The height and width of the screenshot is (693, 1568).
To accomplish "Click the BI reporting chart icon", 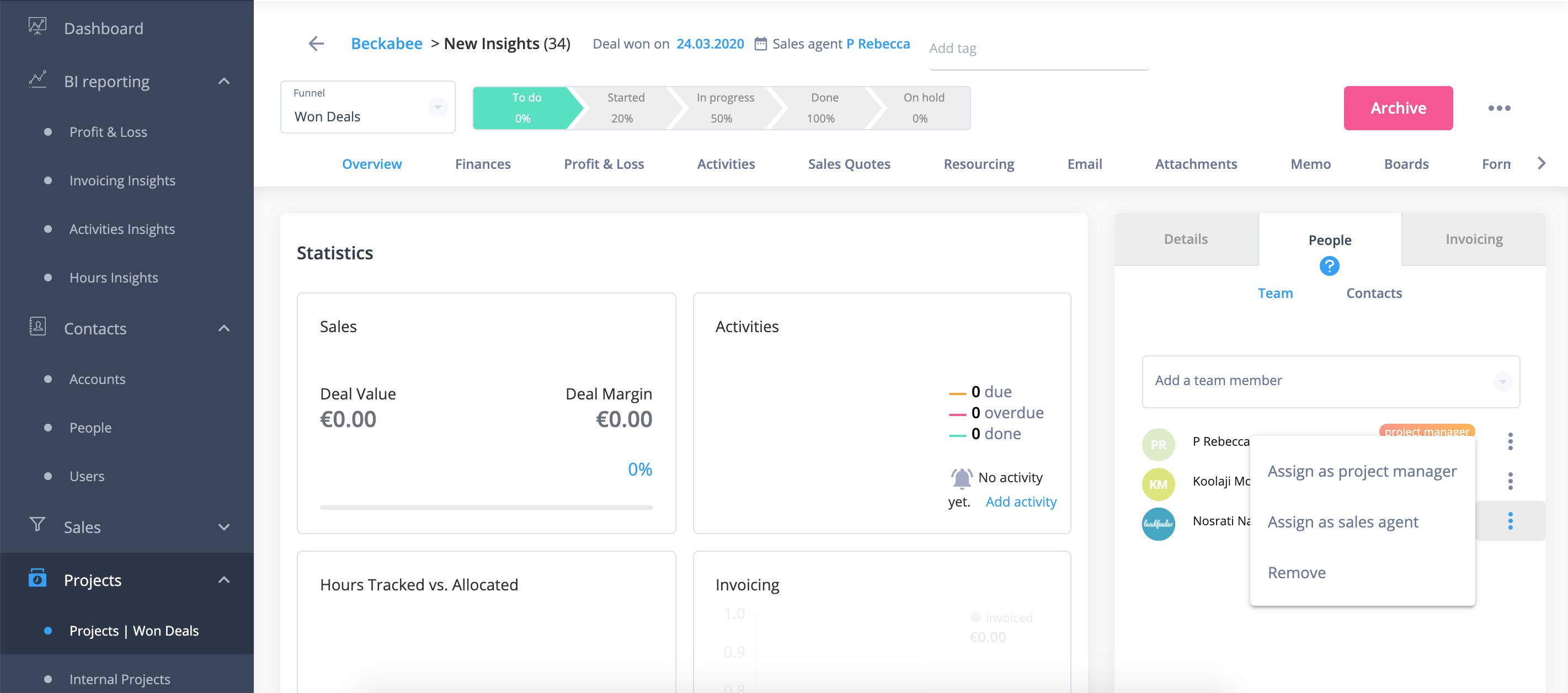I will [x=37, y=80].
